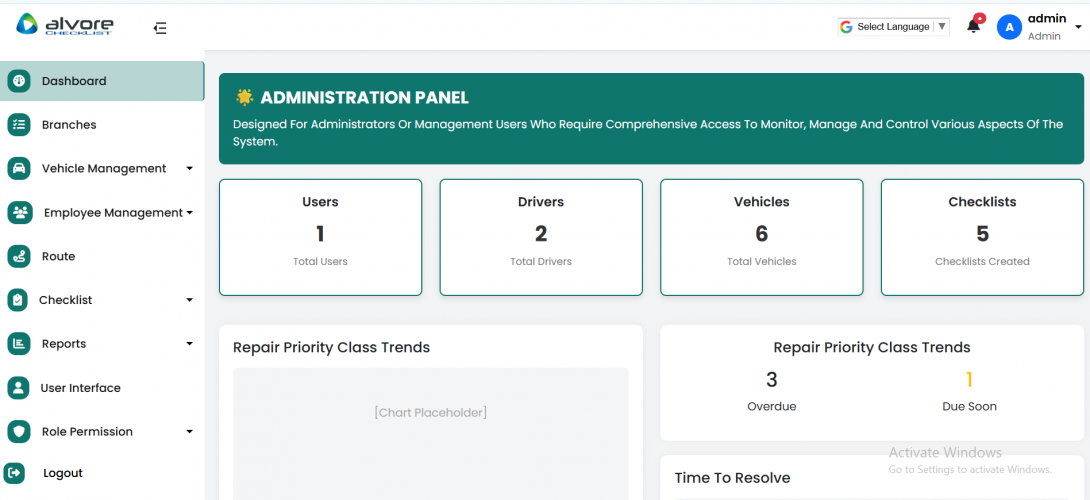
Task: Click the Due Soon label
Action: [969, 406]
